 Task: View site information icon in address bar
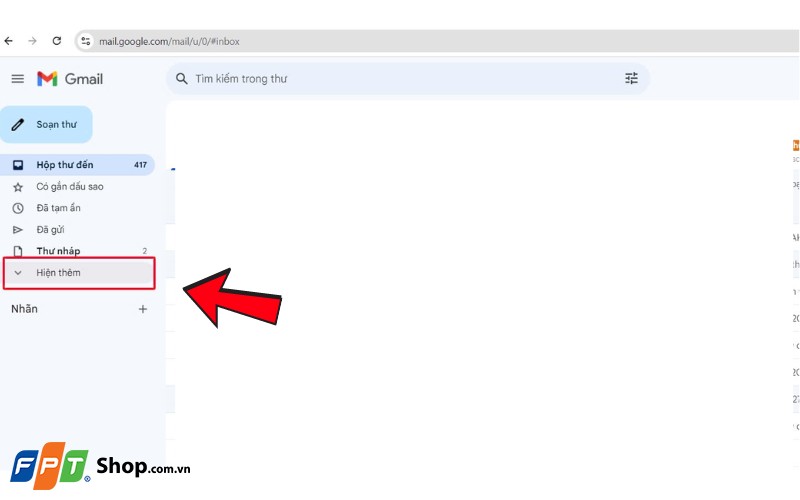[x=86, y=41]
